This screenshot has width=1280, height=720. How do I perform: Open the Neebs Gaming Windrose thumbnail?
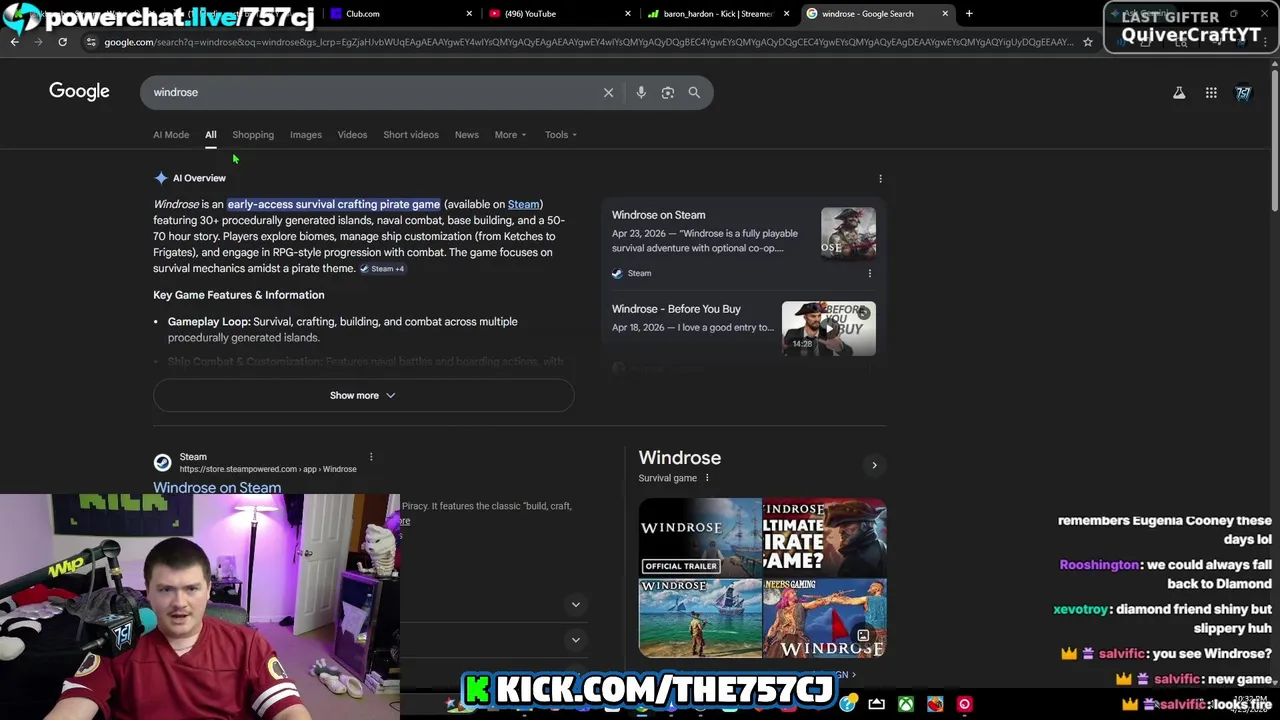(x=825, y=618)
